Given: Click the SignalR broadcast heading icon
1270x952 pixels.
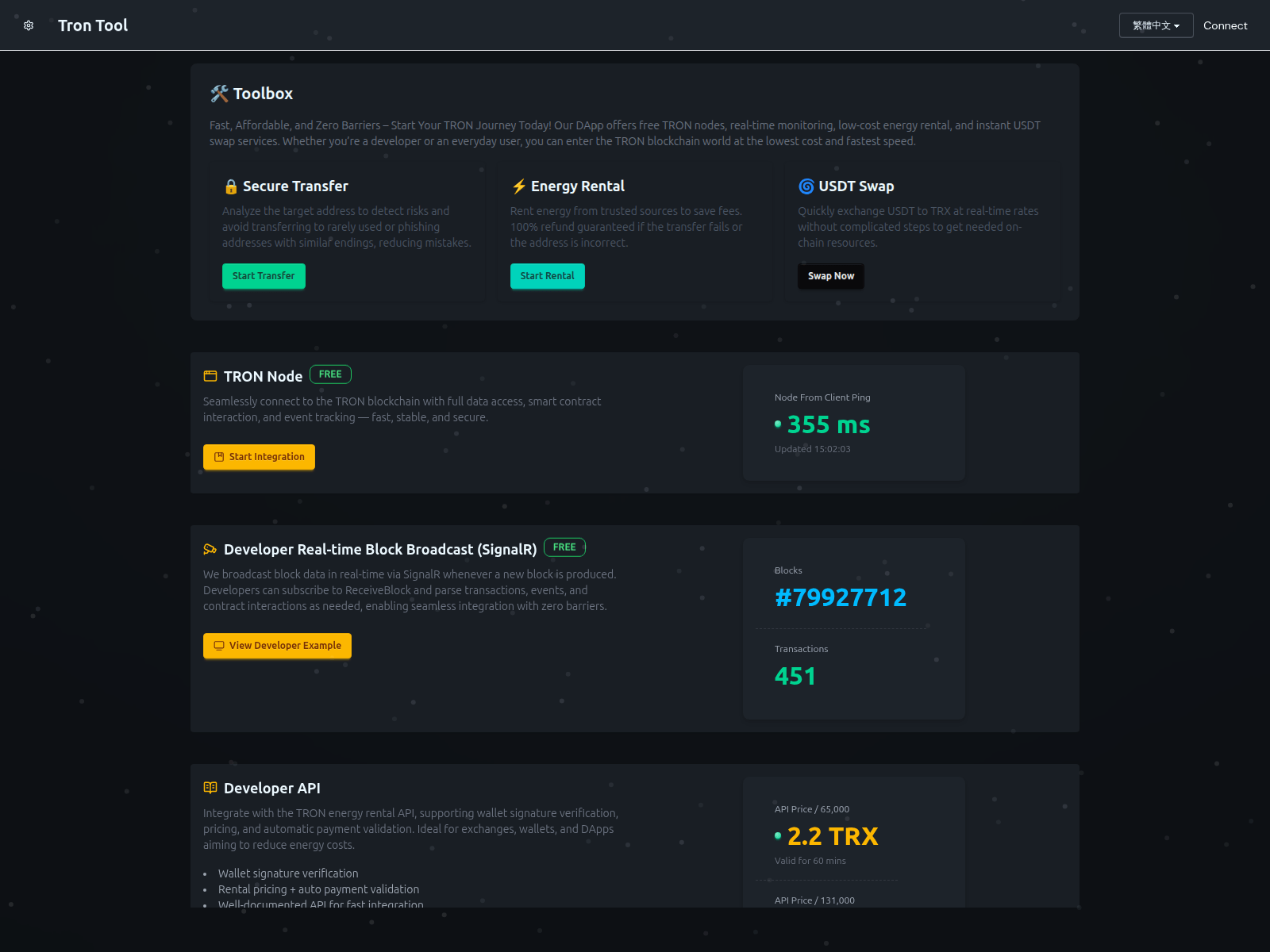Looking at the screenshot, I should point(210,549).
